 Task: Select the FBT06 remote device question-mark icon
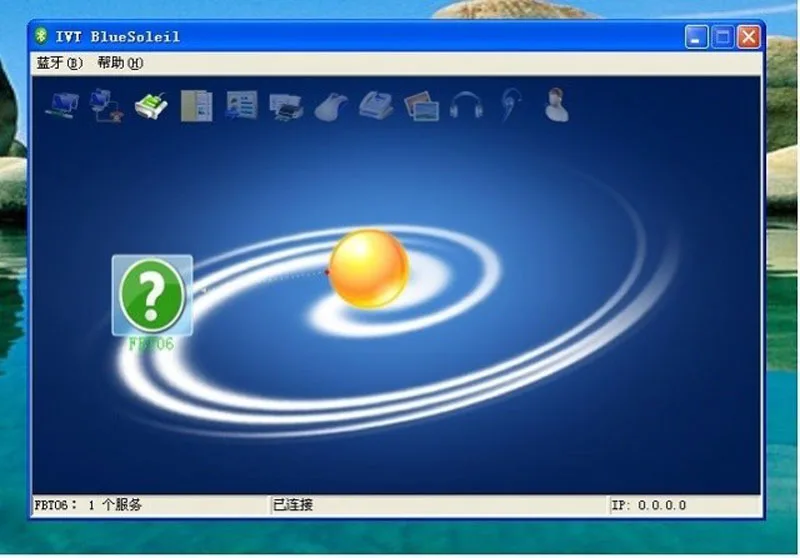click(152, 295)
